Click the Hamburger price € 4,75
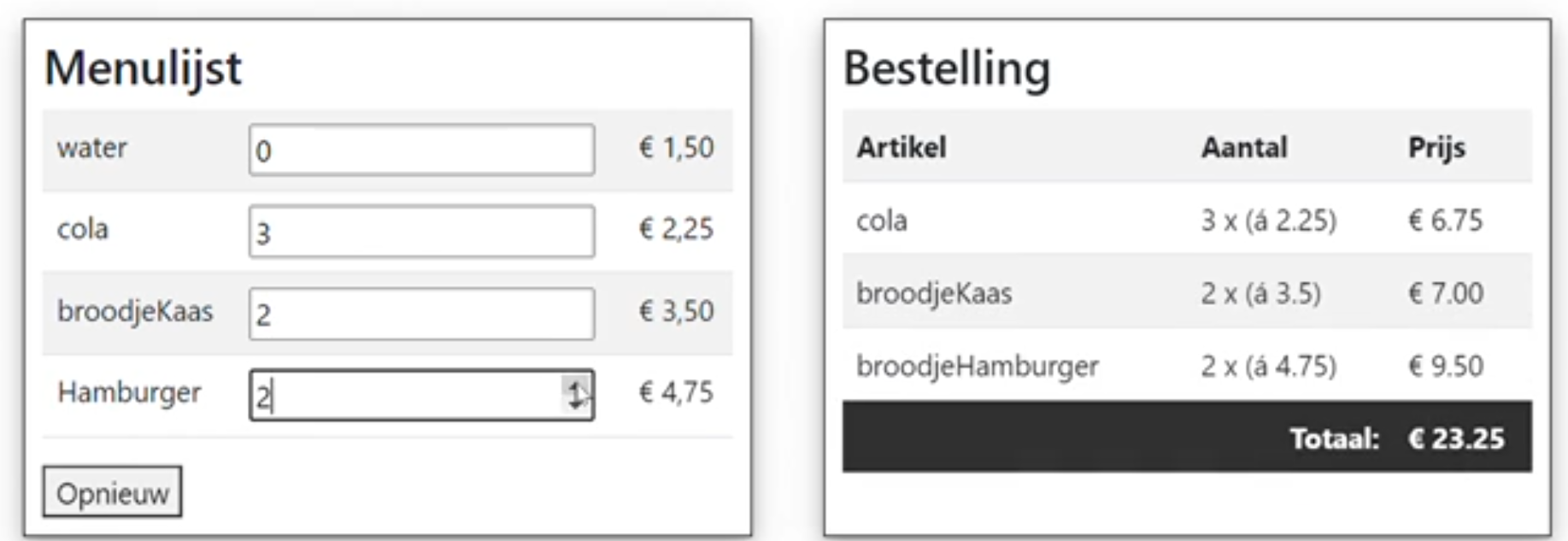The image size is (1568, 541). [676, 392]
